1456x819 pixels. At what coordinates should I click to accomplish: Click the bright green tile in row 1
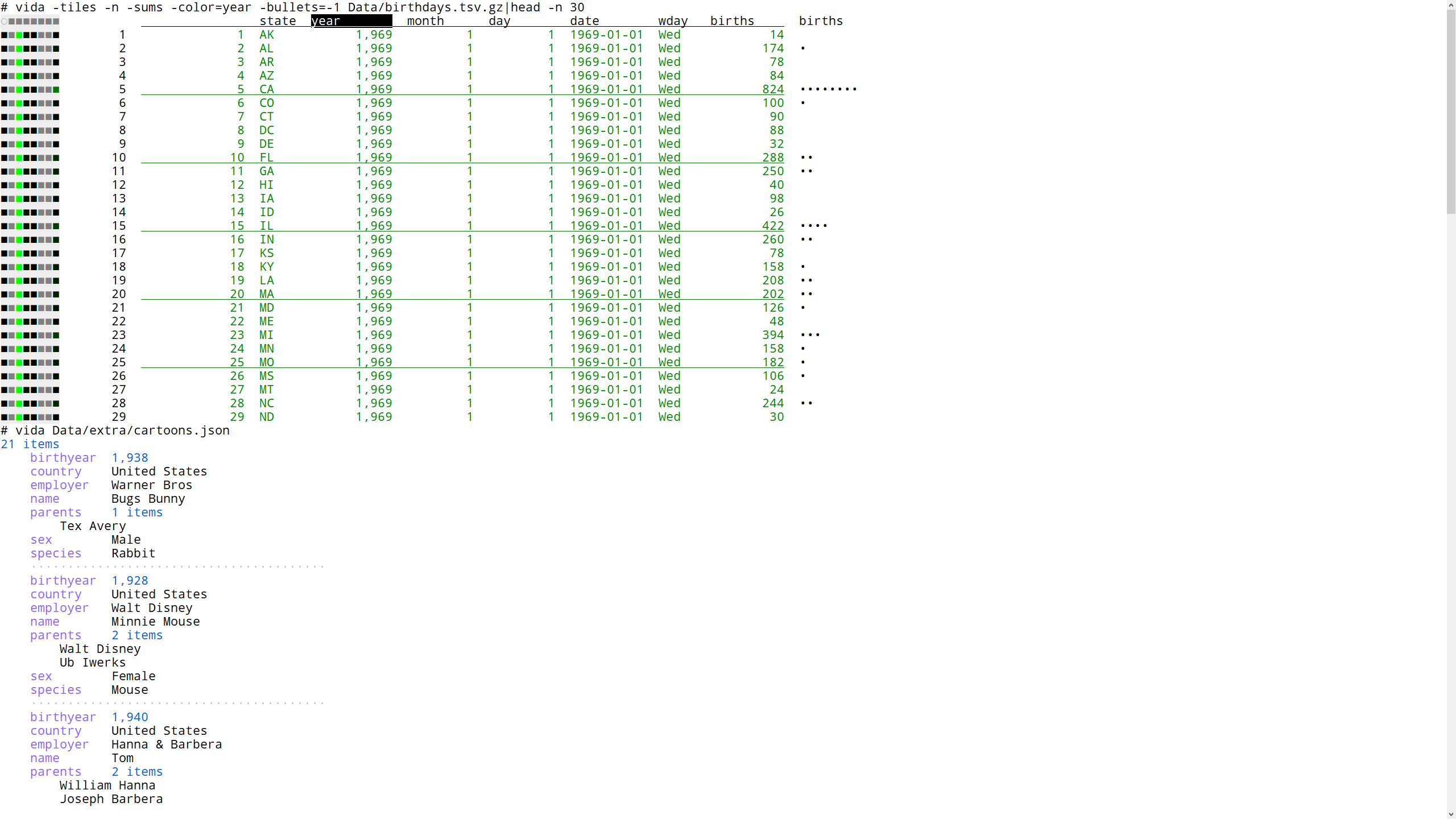pos(19,35)
